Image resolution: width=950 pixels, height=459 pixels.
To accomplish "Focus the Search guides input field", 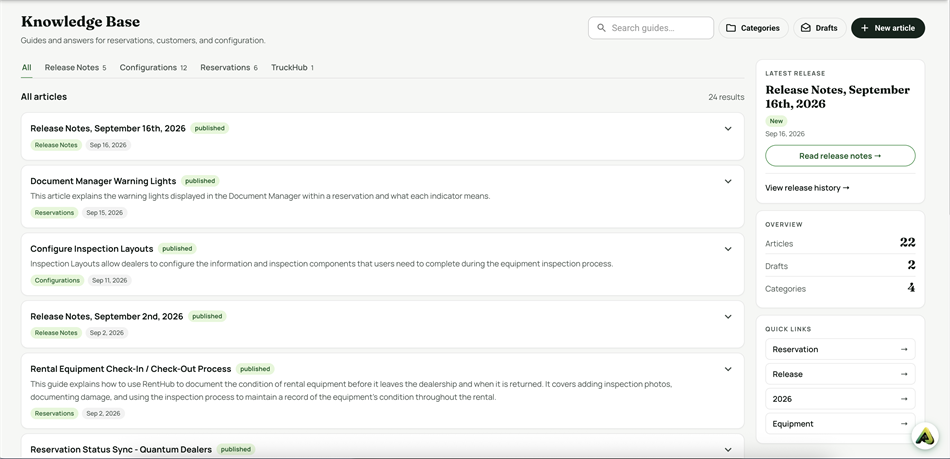I will (x=651, y=28).
